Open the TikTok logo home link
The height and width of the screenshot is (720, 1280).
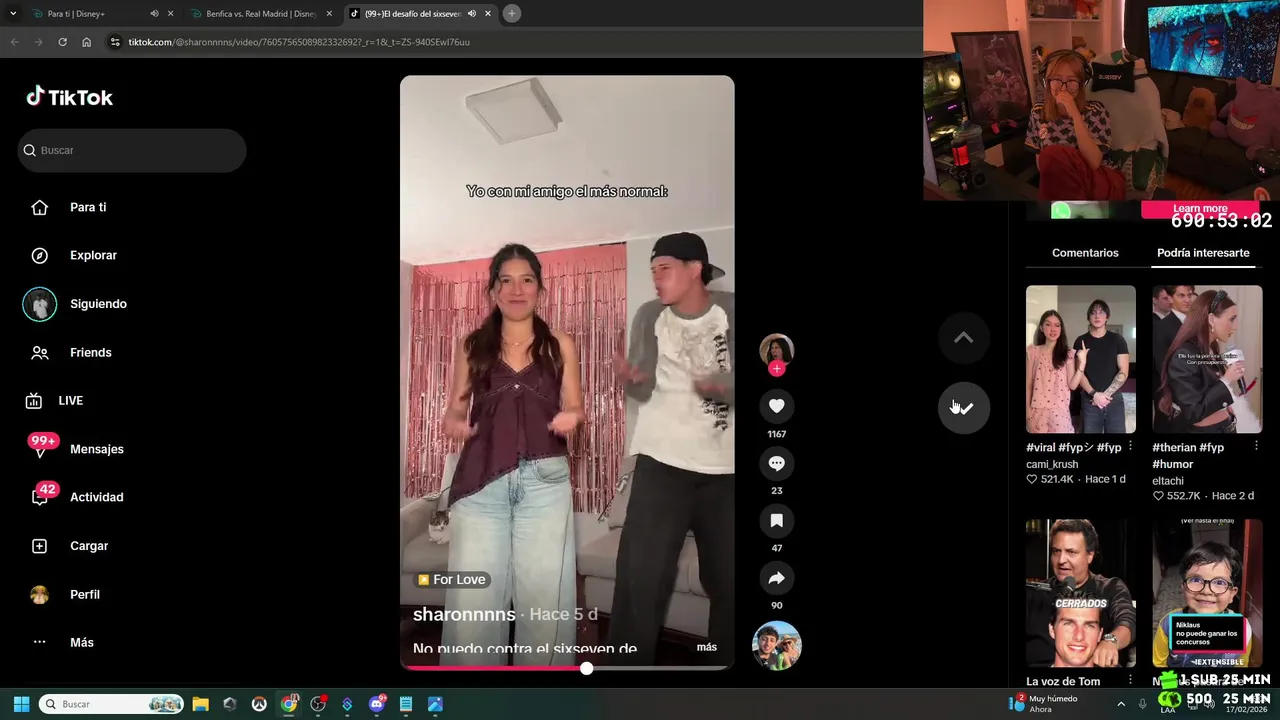coord(69,97)
